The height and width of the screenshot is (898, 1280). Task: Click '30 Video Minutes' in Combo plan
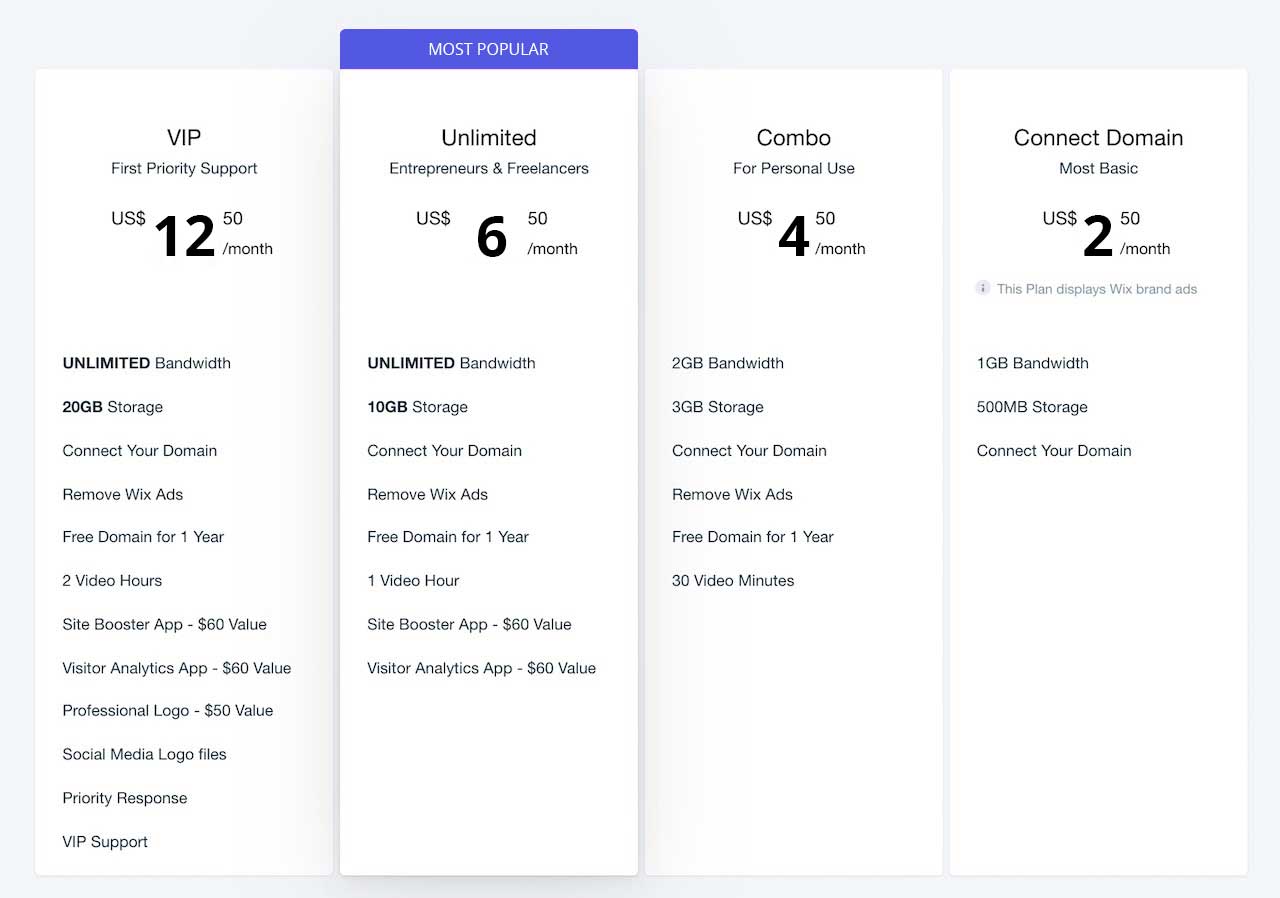[733, 581]
